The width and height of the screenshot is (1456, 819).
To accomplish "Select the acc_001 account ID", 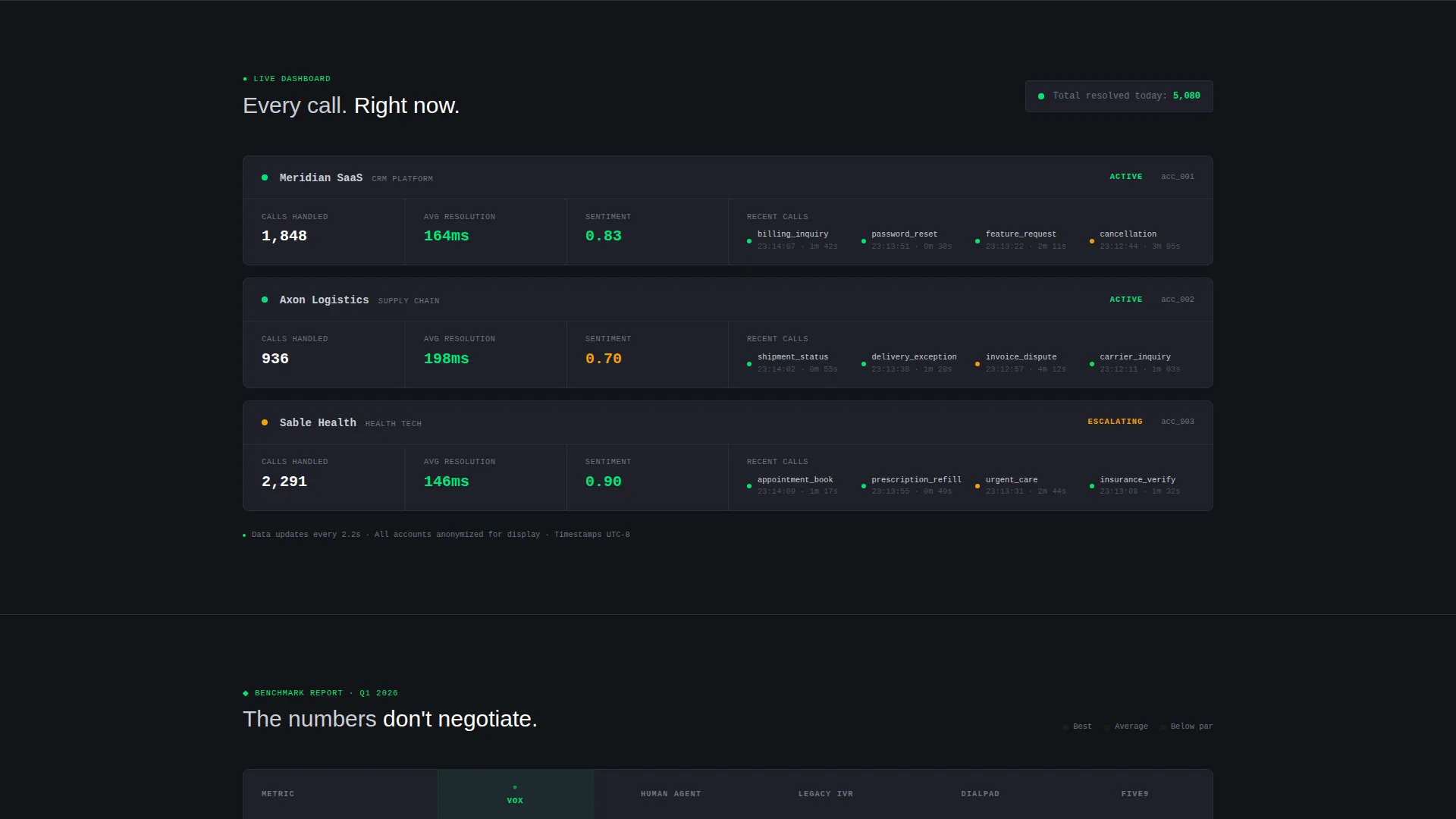I will [x=1177, y=177].
